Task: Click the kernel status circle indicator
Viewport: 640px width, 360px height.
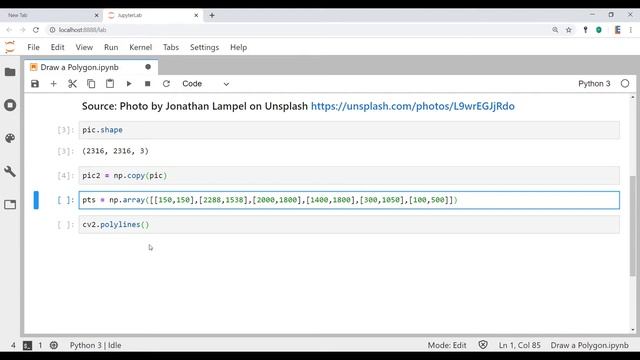Action: coord(625,84)
